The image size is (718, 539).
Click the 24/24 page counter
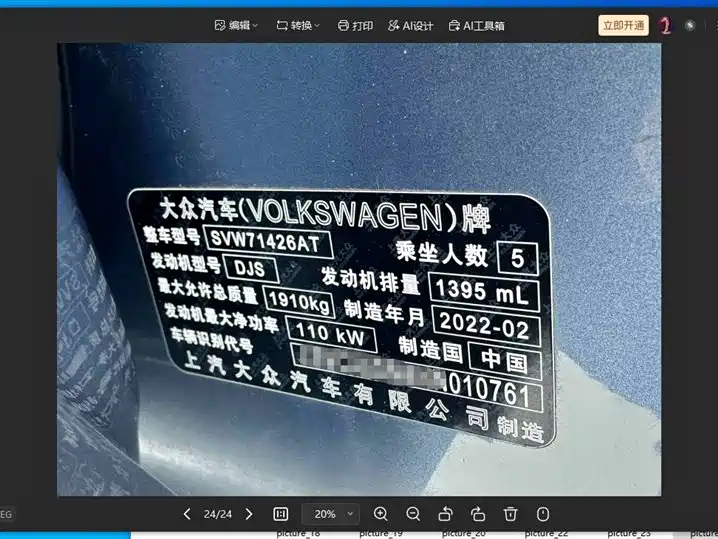click(218, 514)
